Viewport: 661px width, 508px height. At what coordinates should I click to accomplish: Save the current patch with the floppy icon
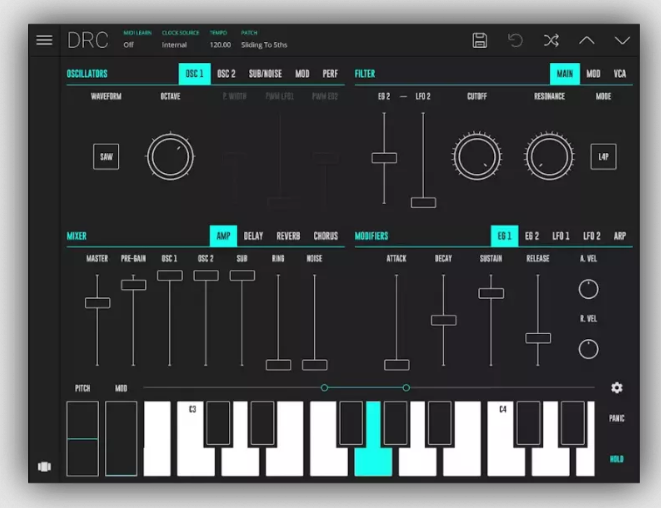480,40
